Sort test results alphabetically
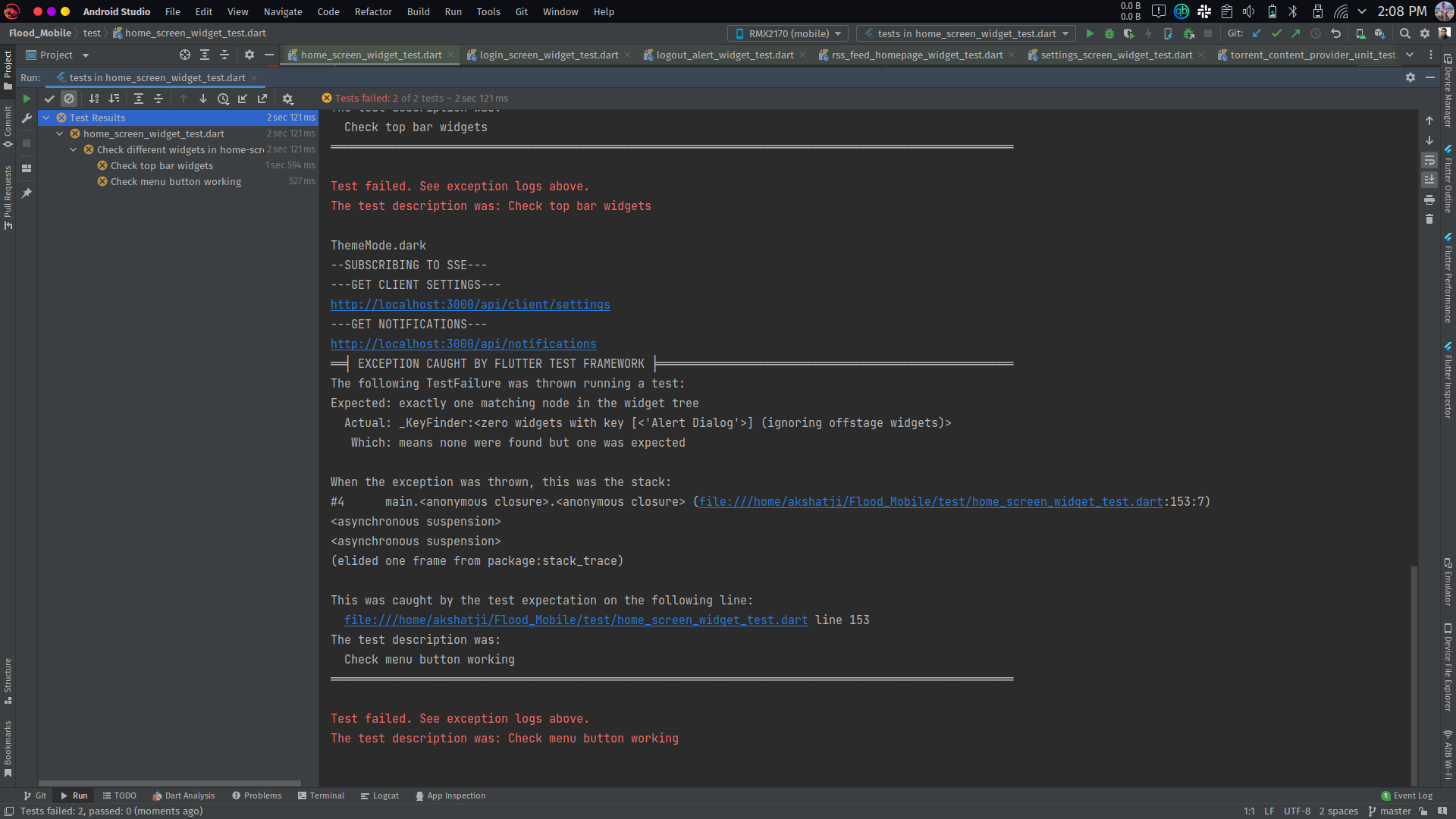1456x819 pixels. pyautogui.click(x=94, y=99)
